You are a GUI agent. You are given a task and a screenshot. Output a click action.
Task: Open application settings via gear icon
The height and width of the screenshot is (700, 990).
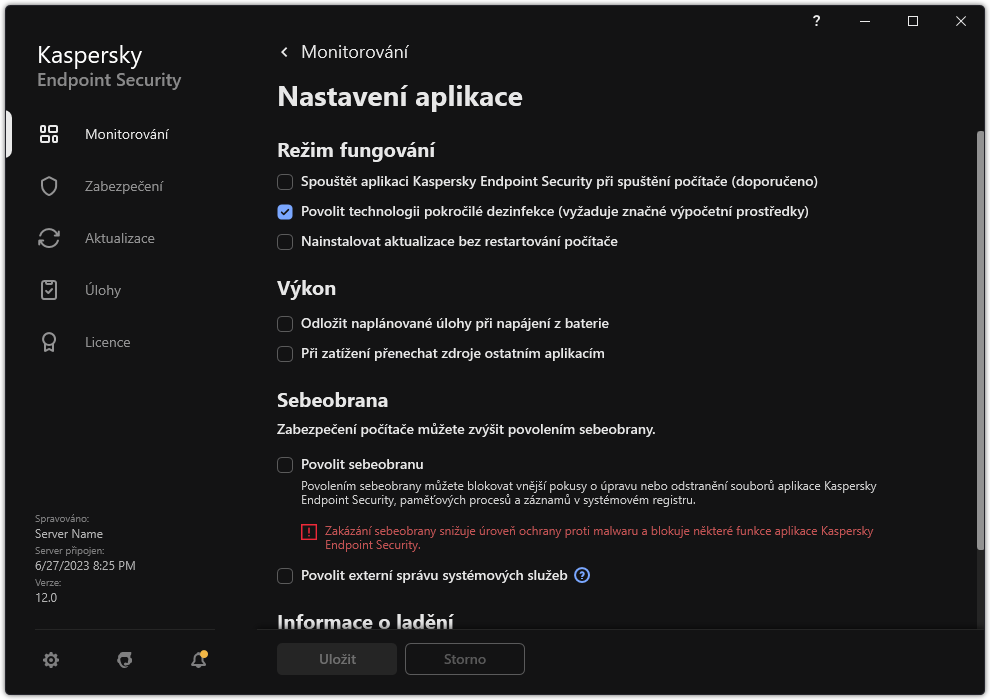(50, 660)
